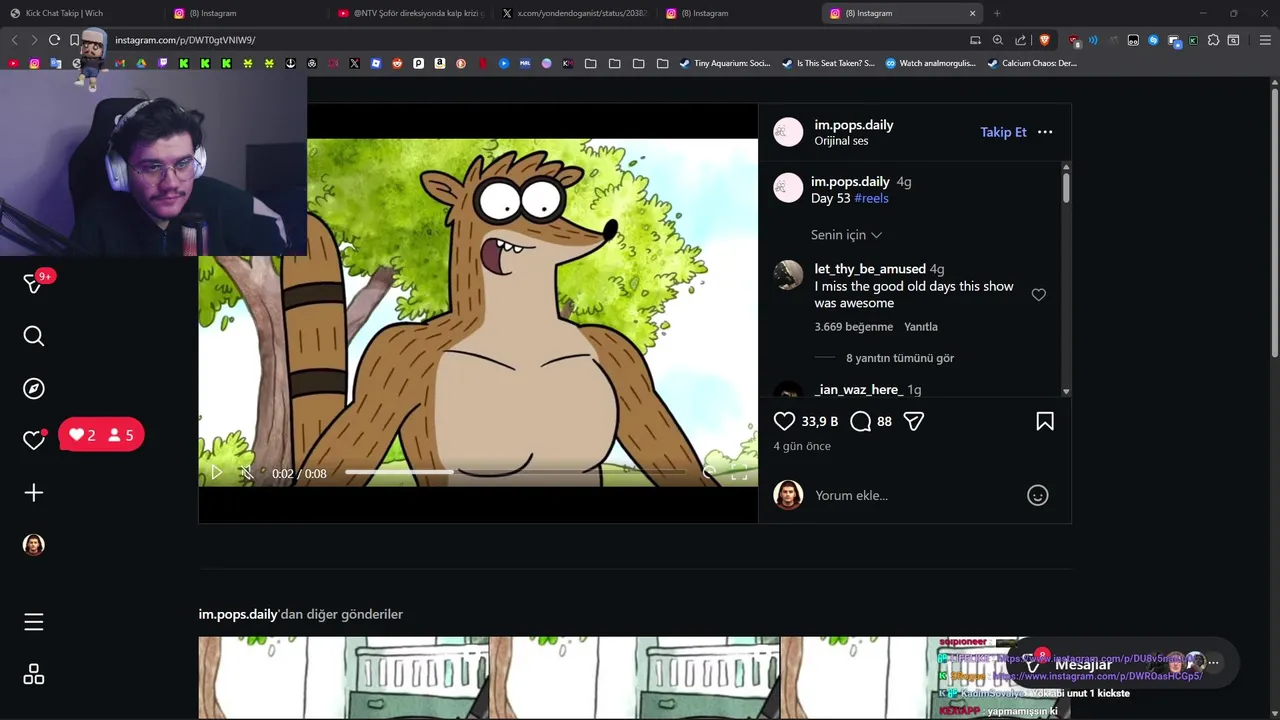The width and height of the screenshot is (1280, 720).
Task: Switch to the x.com yondendoganist tab
Action: click(x=575, y=13)
